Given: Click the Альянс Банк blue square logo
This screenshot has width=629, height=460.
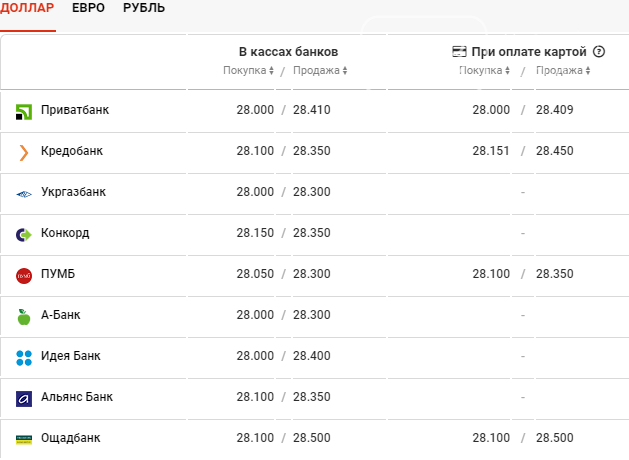Looking at the screenshot, I should click(x=24, y=399).
